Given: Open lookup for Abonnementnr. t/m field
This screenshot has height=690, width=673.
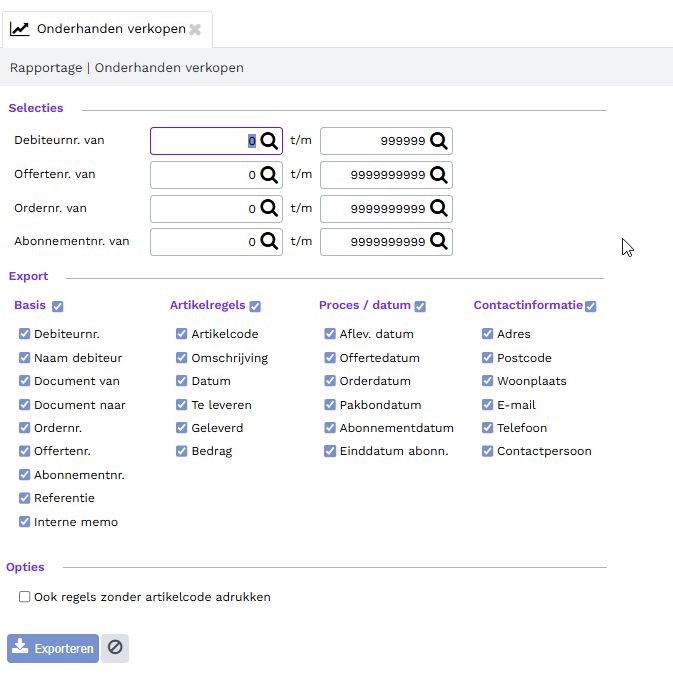Looking at the screenshot, I should (x=439, y=241).
